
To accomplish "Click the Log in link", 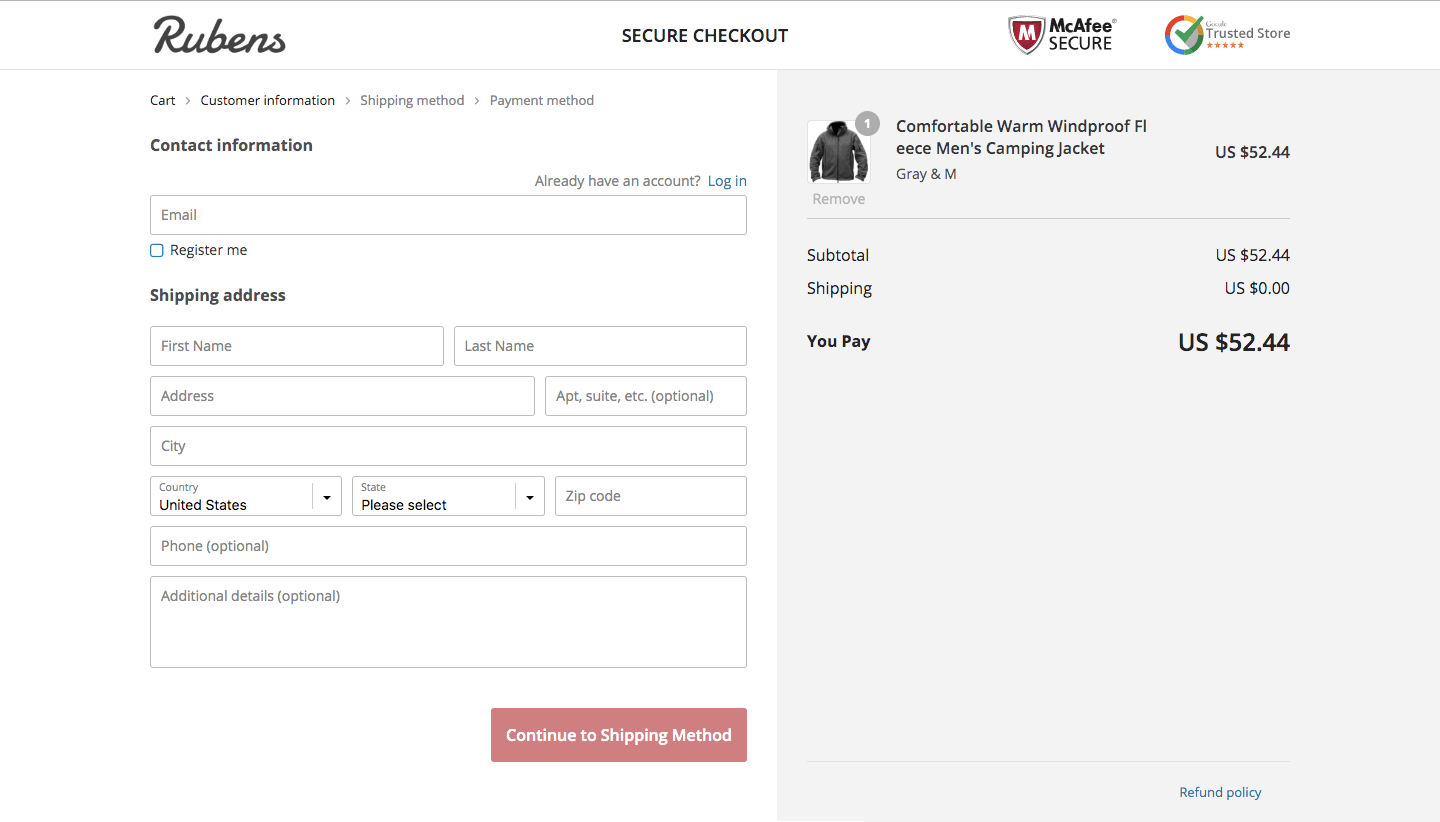I will tap(727, 181).
